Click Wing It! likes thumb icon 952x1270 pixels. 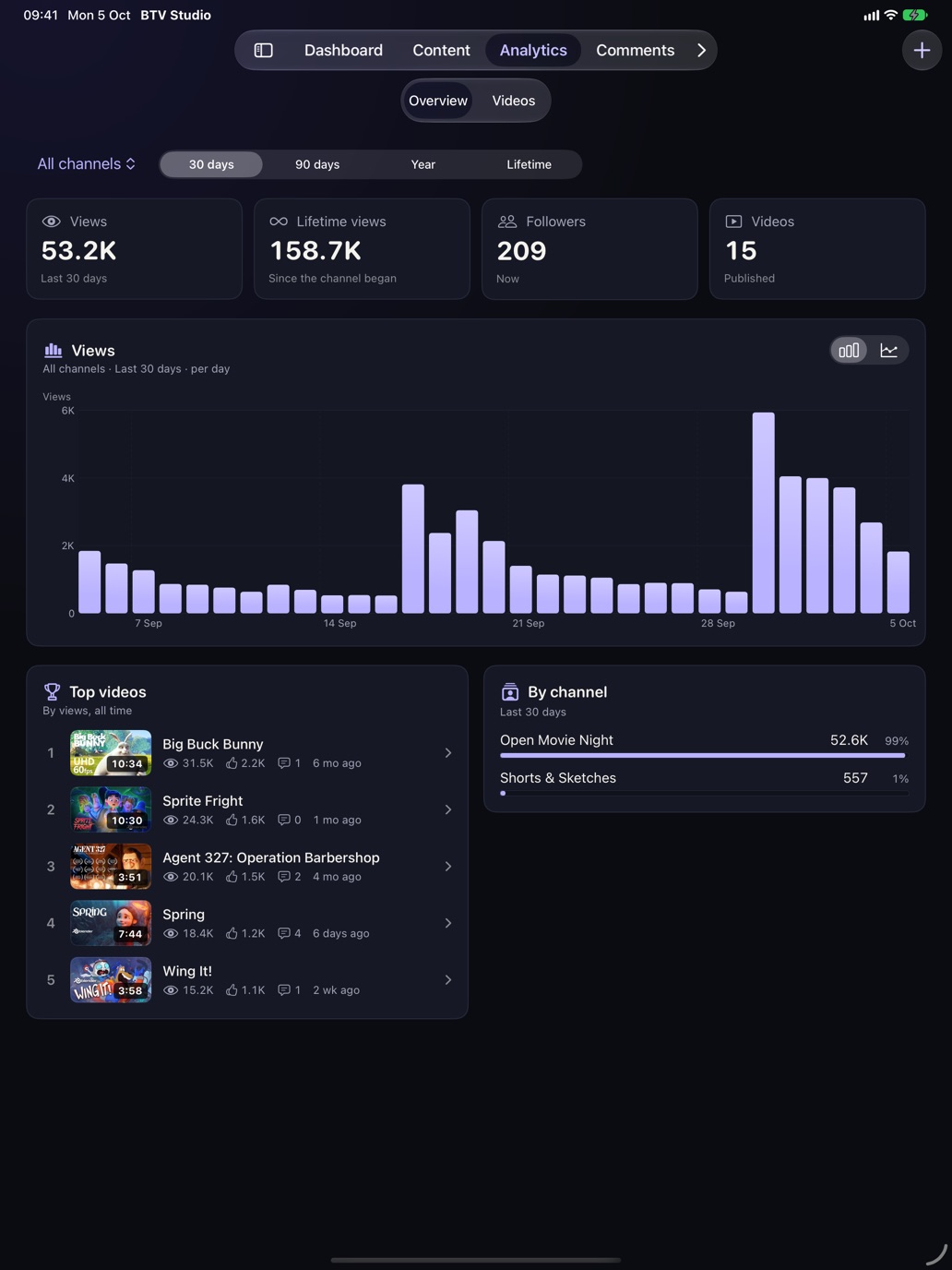(232, 990)
